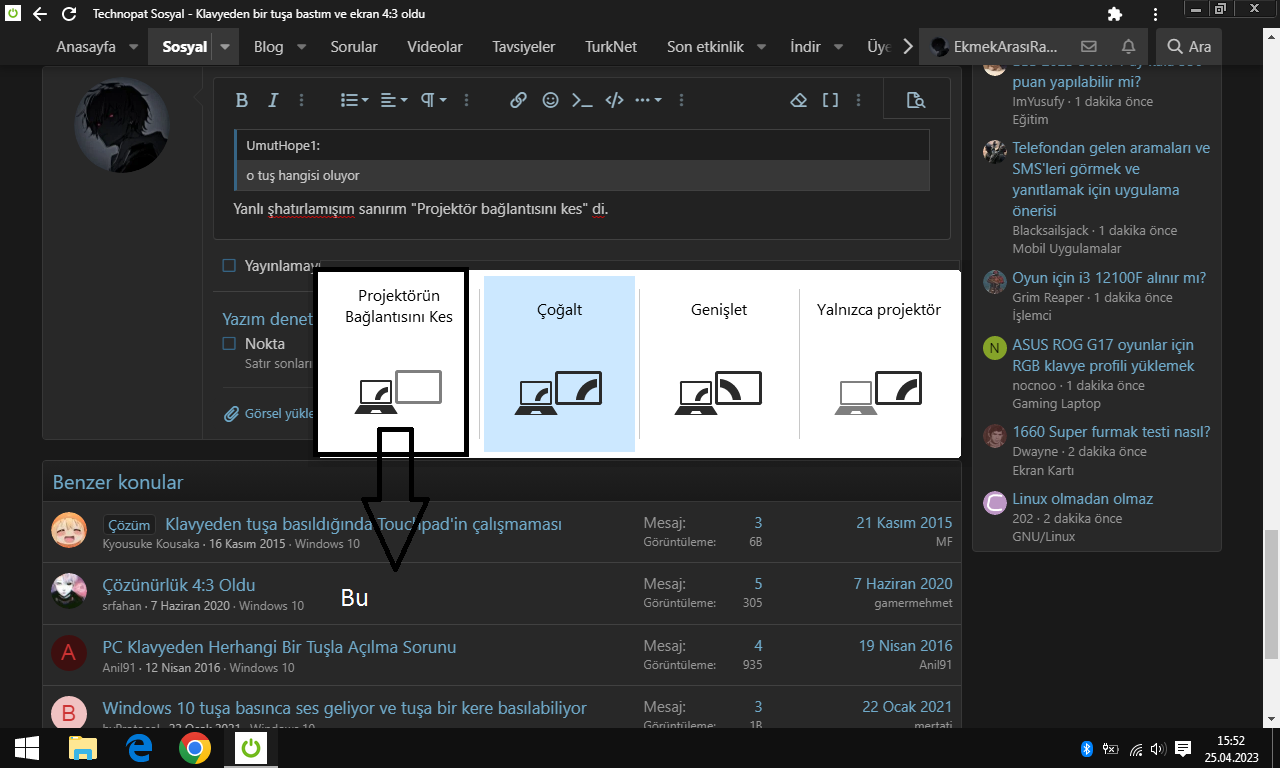Screen dimensions: 1280x768
Task: Insert a code block with the </> icon
Action: click(x=615, y=100)
